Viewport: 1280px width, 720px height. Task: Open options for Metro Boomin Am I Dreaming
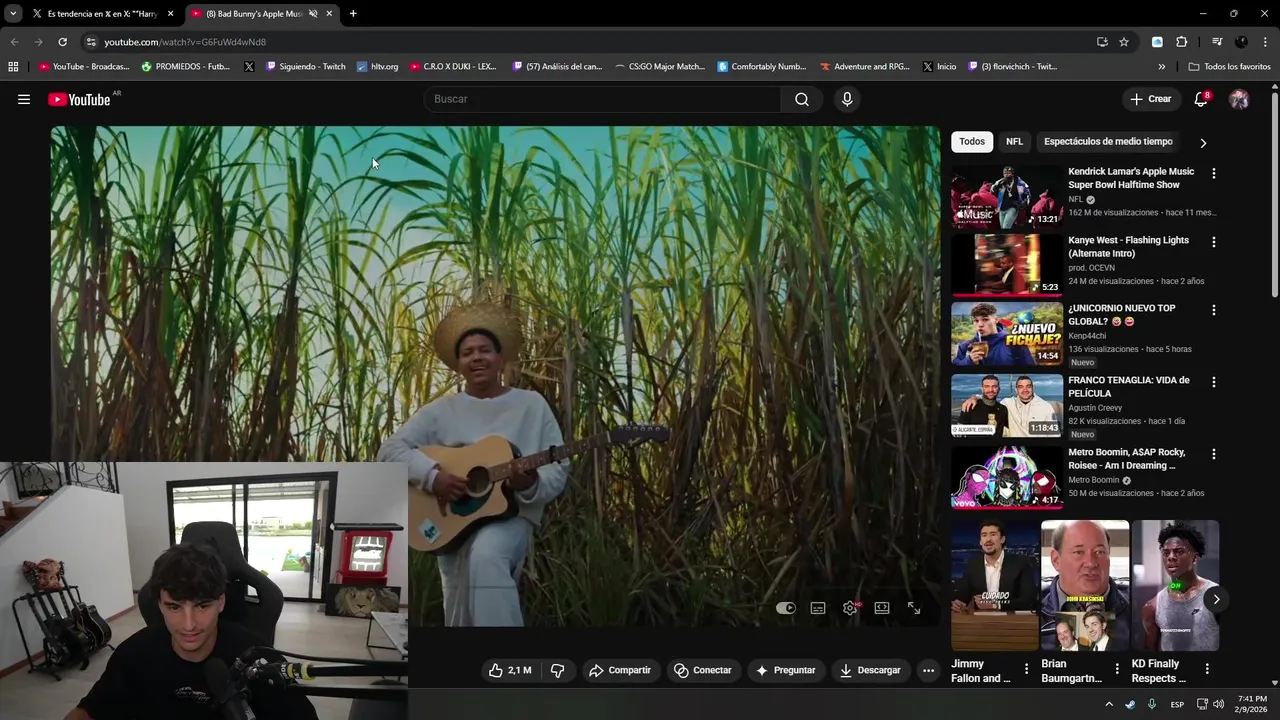1214,454
